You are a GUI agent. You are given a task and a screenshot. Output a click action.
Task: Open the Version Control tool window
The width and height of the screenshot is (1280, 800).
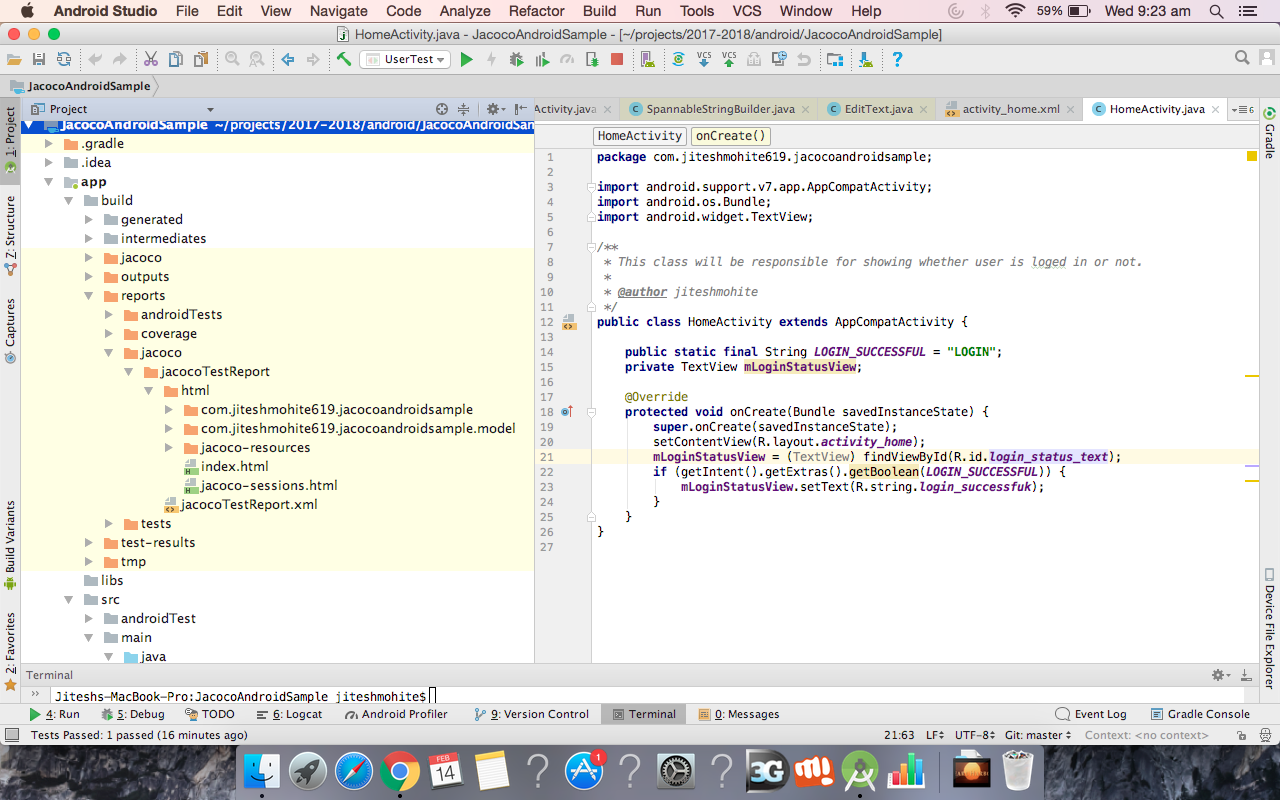tap(530, 714)
